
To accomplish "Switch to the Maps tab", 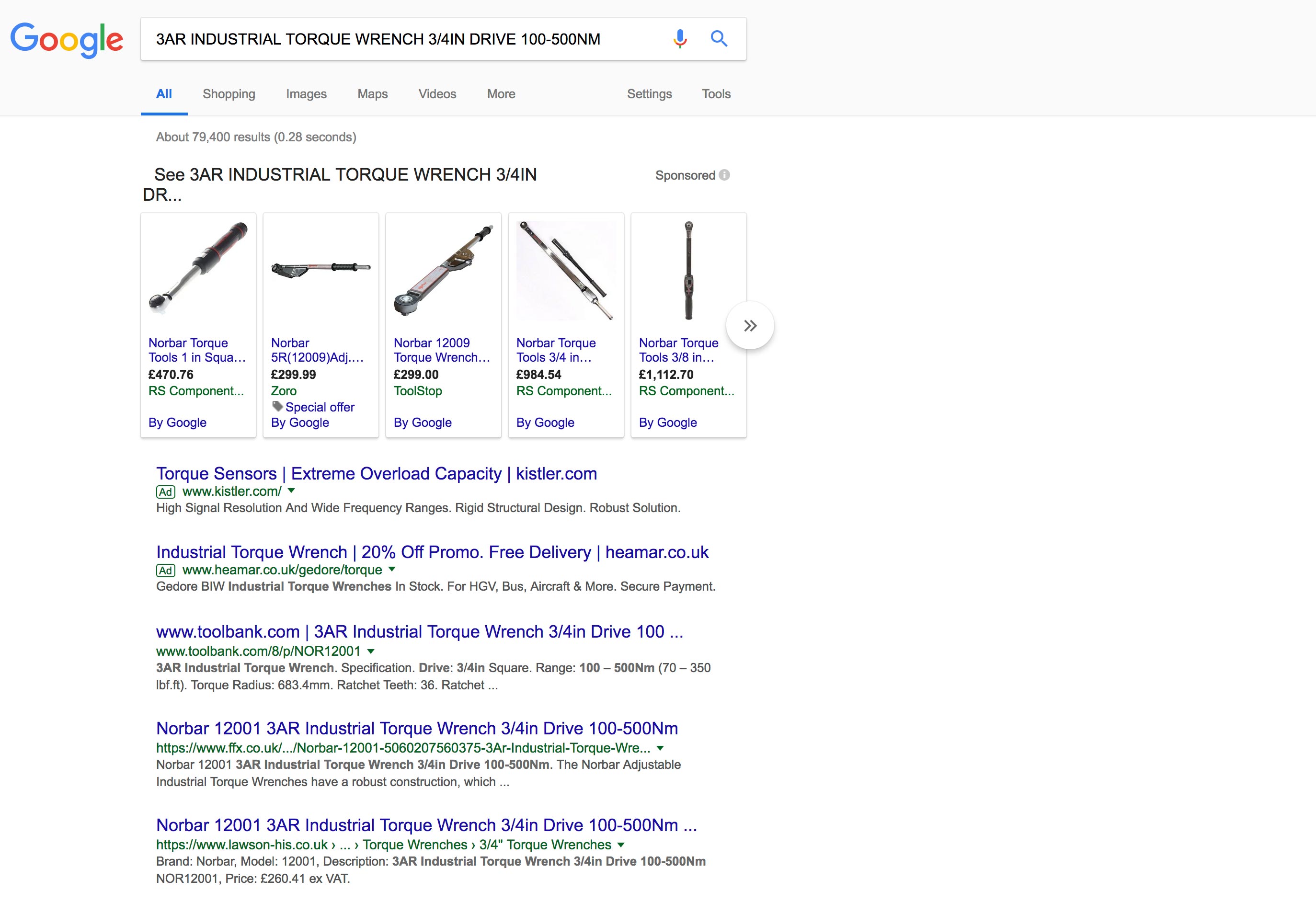I will click(372, 94).
